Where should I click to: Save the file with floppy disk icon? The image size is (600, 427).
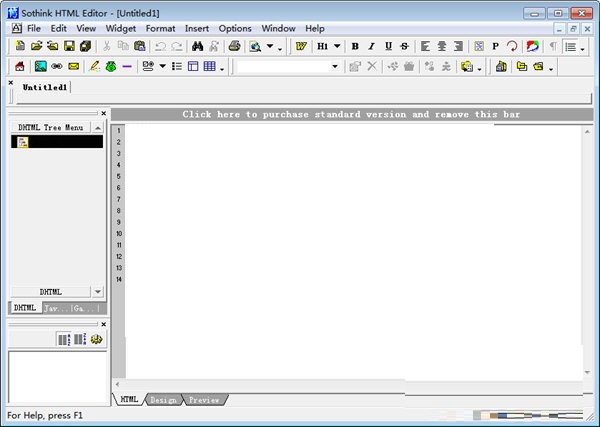pyautogui.click(x=69, y=46)
